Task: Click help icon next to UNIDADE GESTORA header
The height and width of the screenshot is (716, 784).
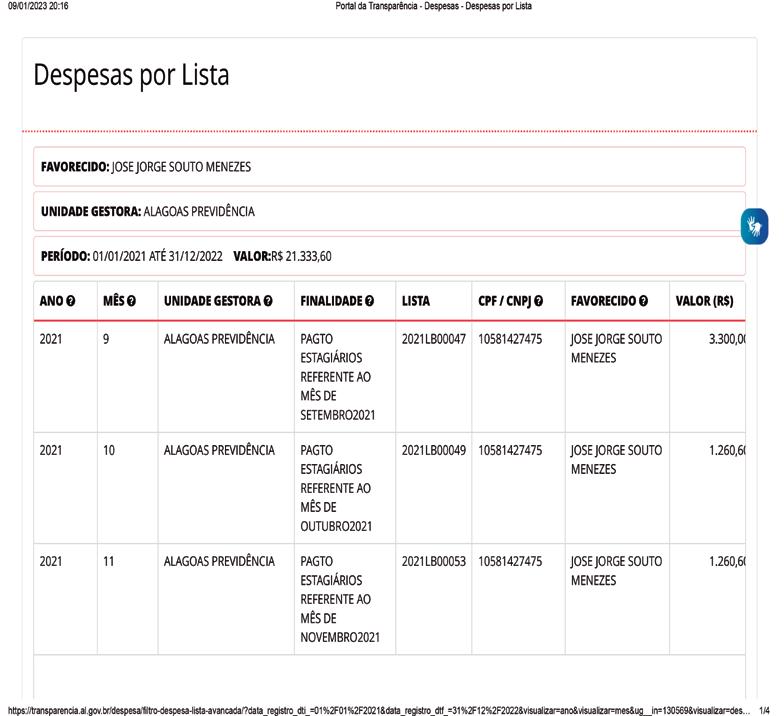Action: tap(268, 301)
